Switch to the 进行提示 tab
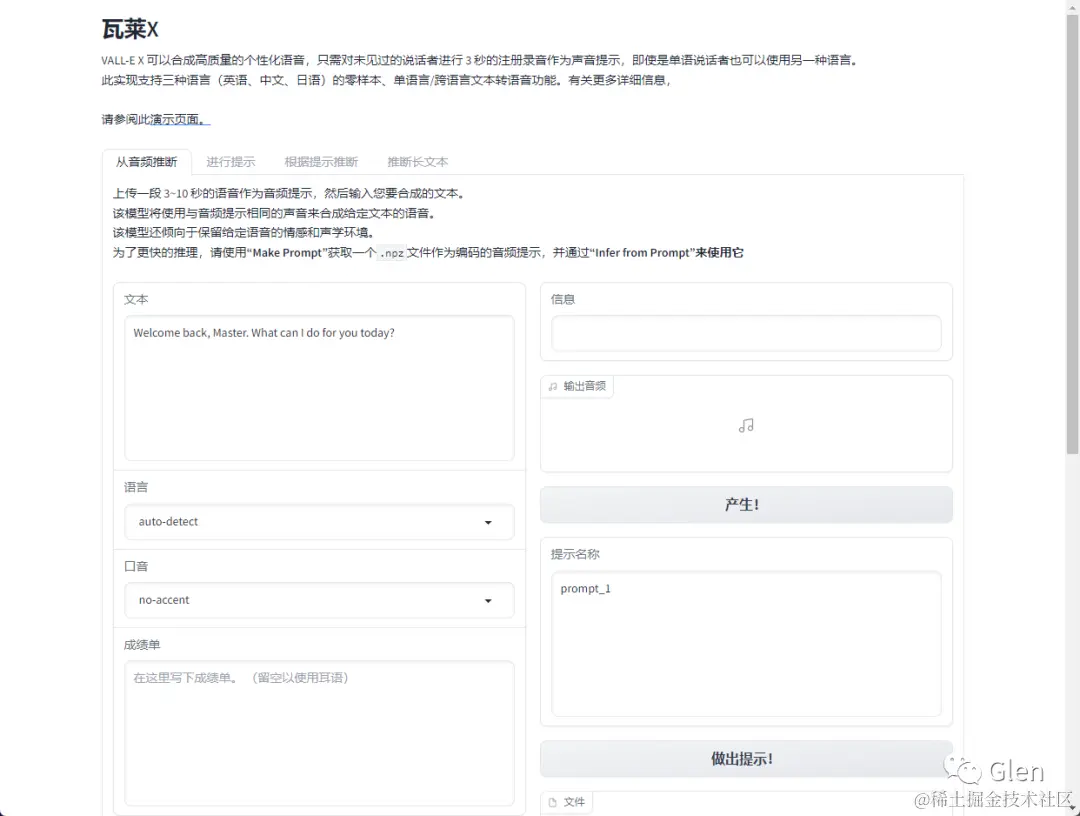The image size is (1080, 816). tap(231, 162)
